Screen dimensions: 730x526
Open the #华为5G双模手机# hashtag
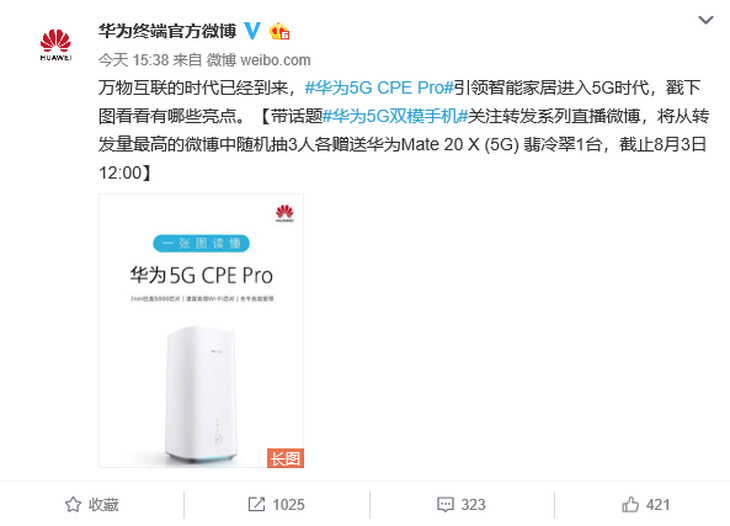tap(395, 116)
